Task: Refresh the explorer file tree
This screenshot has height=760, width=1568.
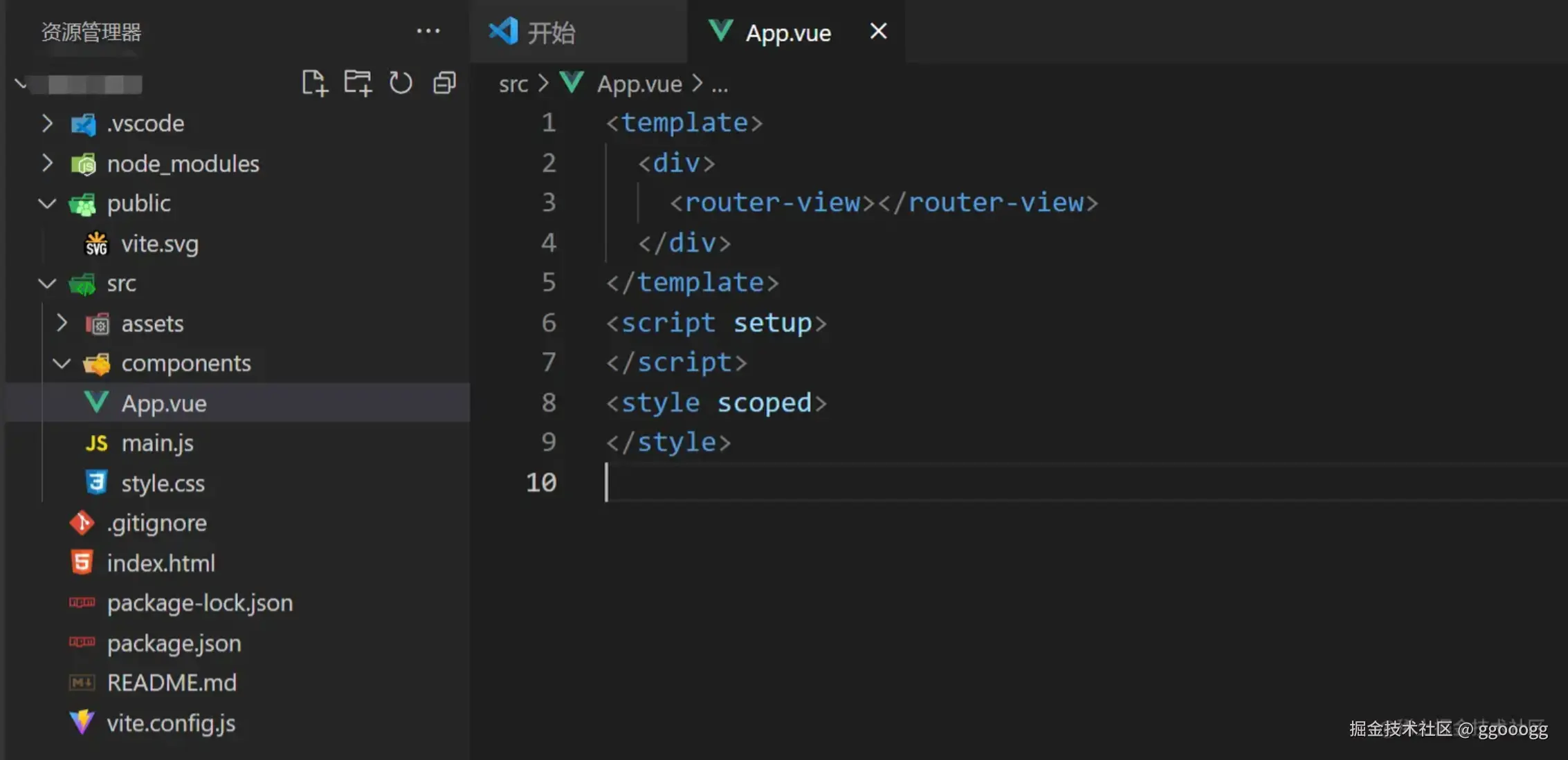Action: 401,84
